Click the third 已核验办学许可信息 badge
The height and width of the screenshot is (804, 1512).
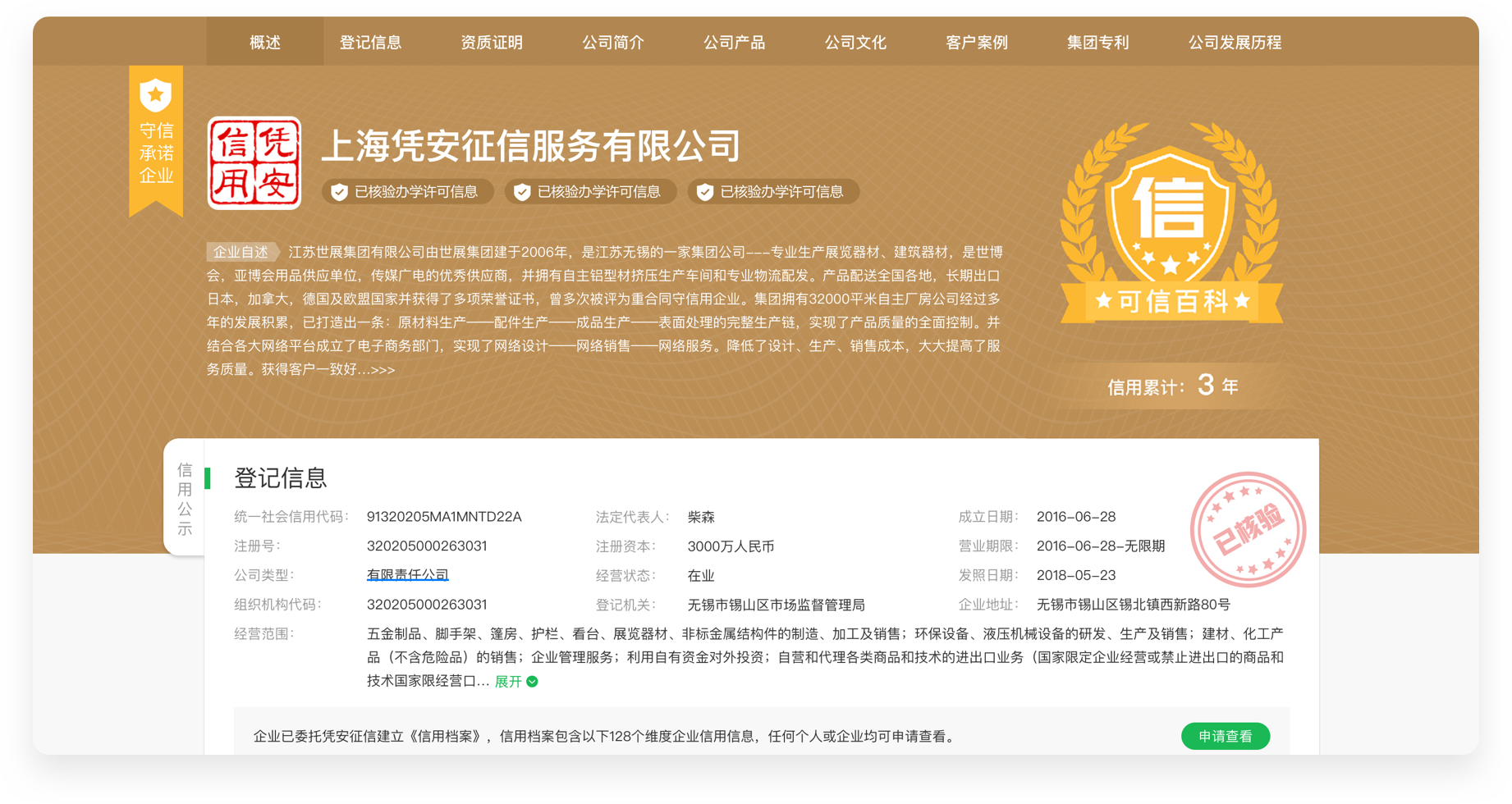click(773, 192)
